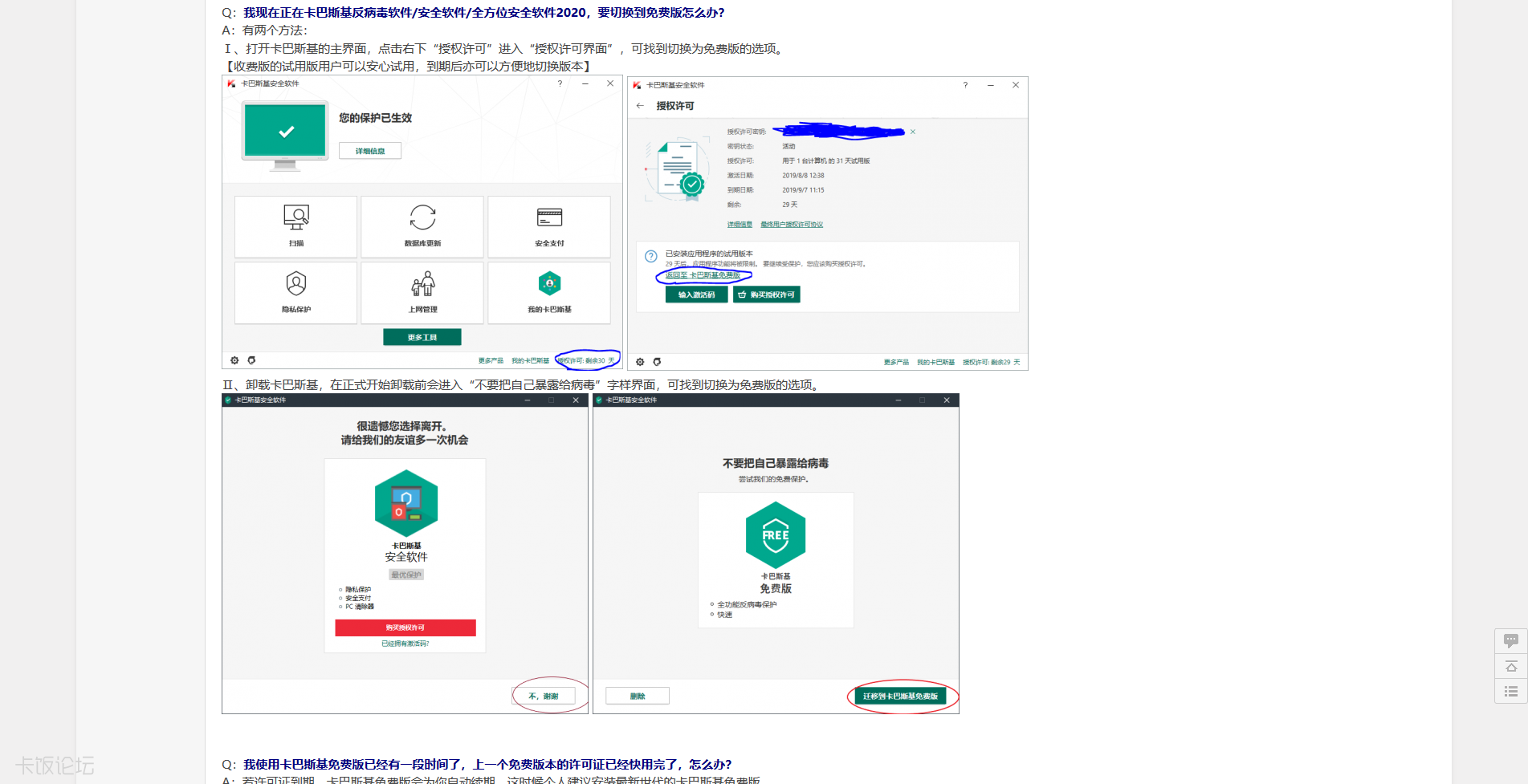Click the 卡巴斯基安全软件 product hexagon icon

406,503
